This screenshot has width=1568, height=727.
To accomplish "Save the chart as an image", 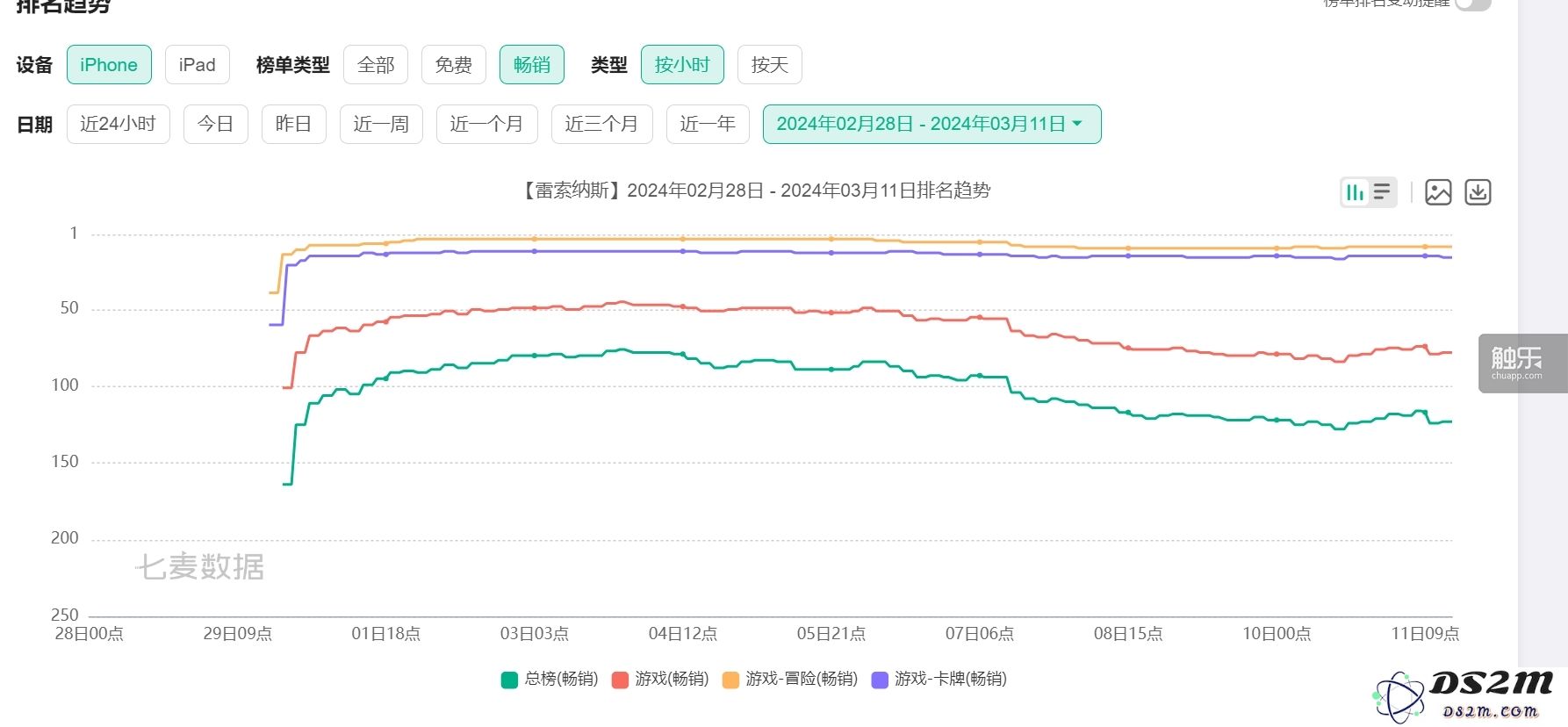I will 1438,192.
